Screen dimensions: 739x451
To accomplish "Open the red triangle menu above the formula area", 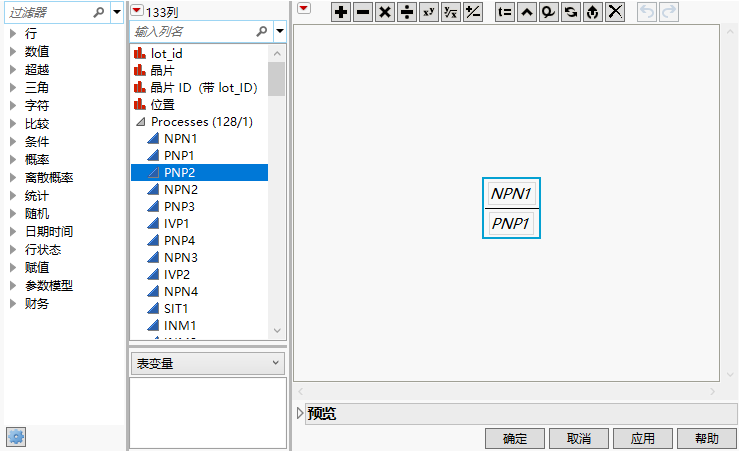I will point(304,8).
